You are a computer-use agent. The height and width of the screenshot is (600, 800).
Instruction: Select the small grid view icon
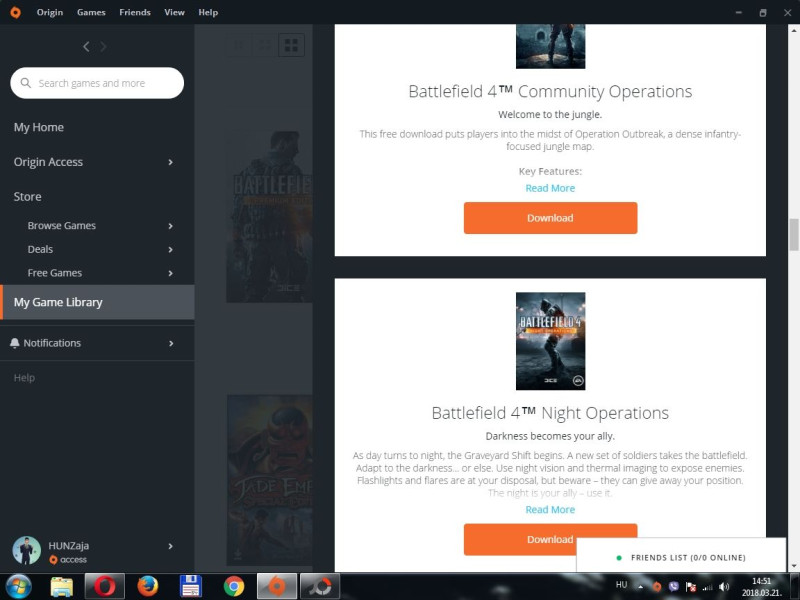coord(238,45)
